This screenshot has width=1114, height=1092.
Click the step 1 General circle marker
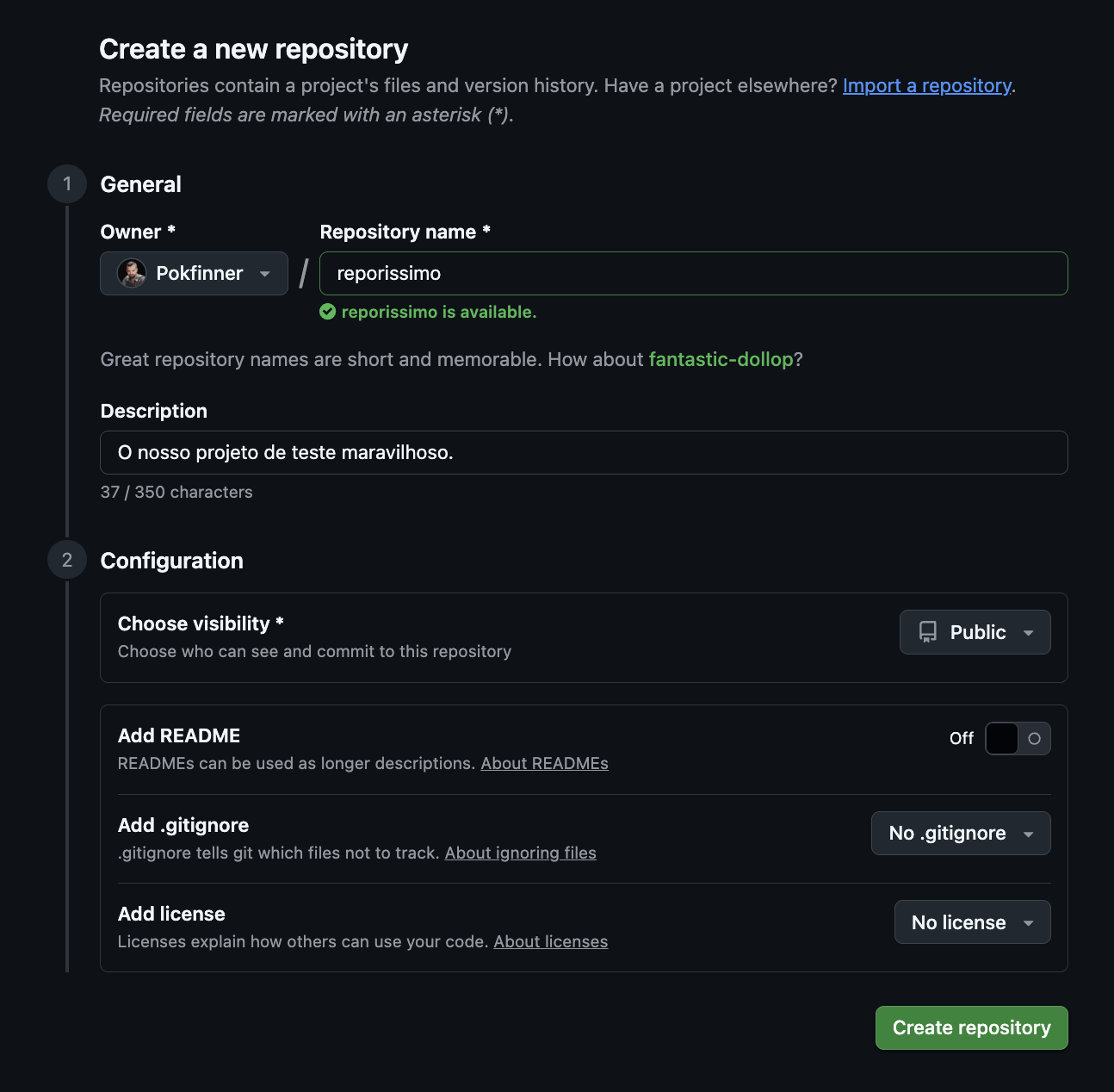[x=67, y=184]
